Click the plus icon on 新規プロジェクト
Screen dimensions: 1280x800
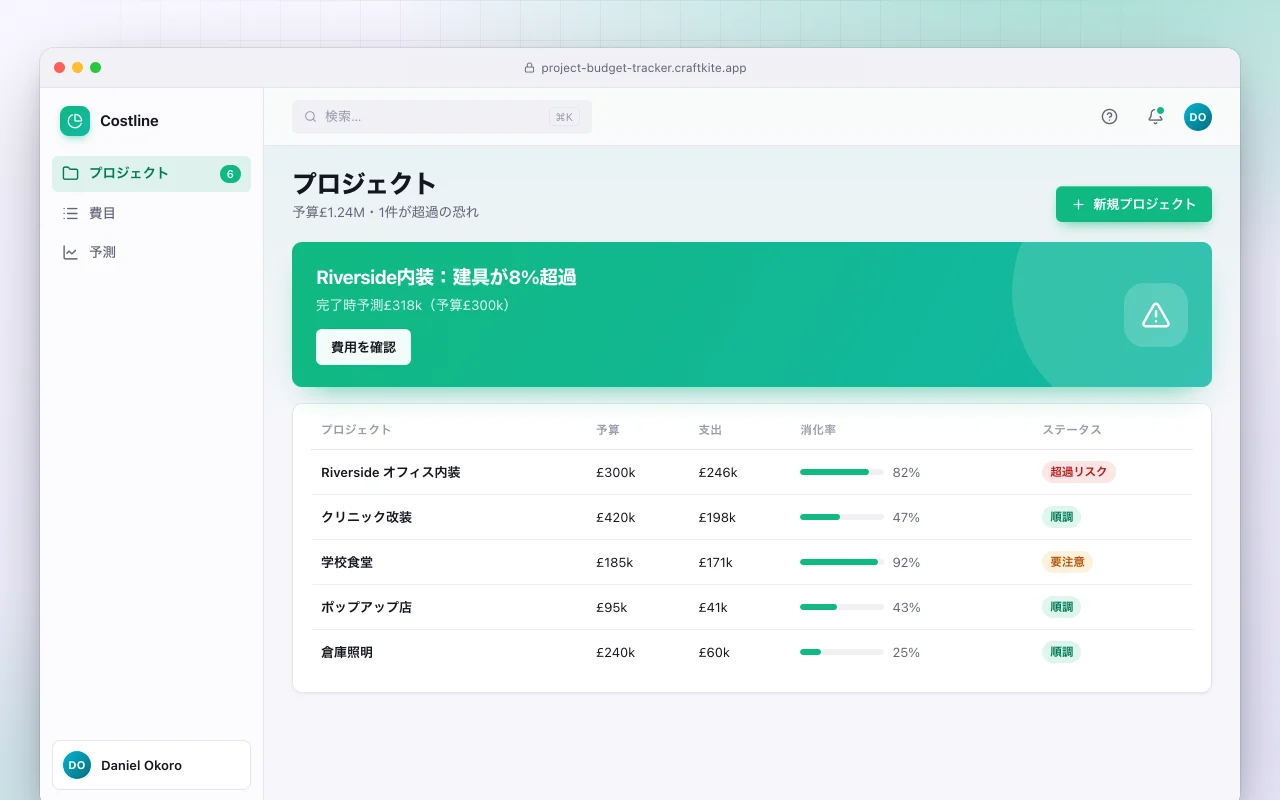point(1078,204)
